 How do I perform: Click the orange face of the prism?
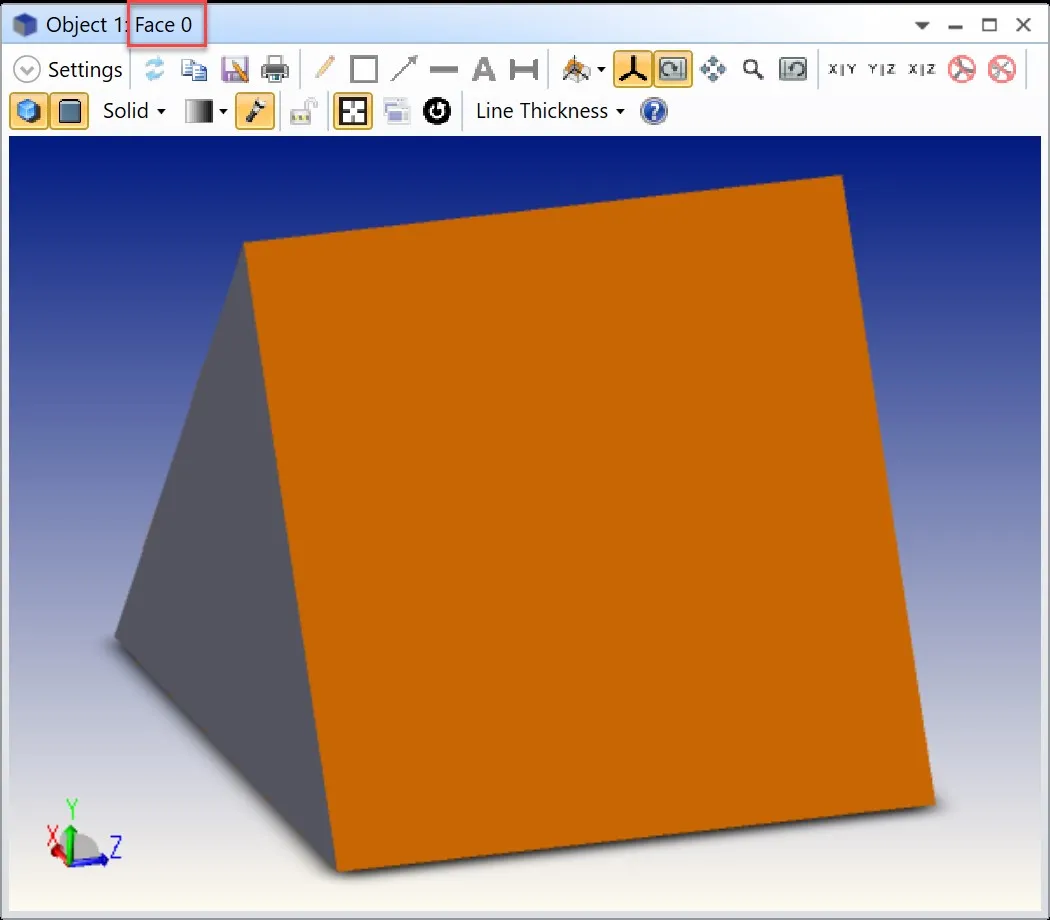pyautogui.click(x=590, y=520)
